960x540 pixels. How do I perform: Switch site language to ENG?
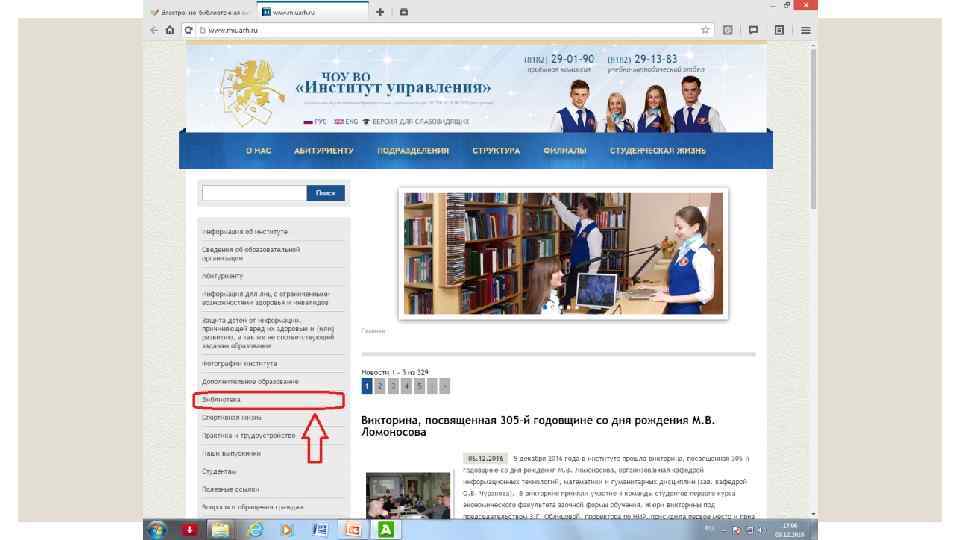point(346,122)
